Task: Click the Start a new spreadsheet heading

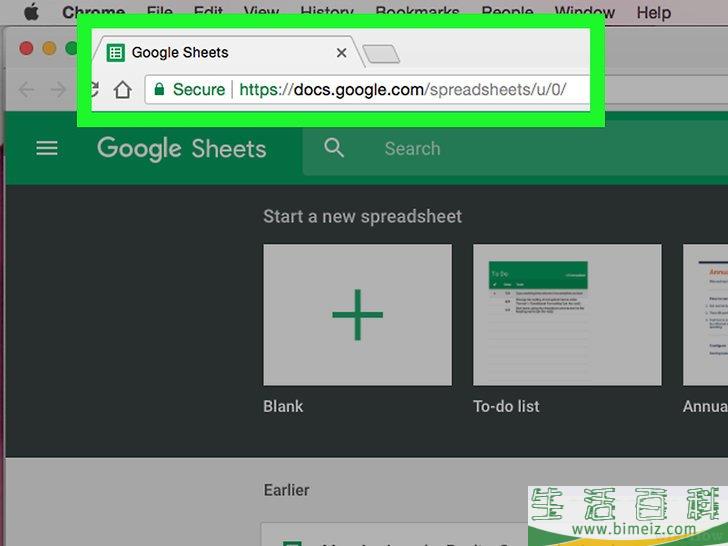Action: pos(363,216)
